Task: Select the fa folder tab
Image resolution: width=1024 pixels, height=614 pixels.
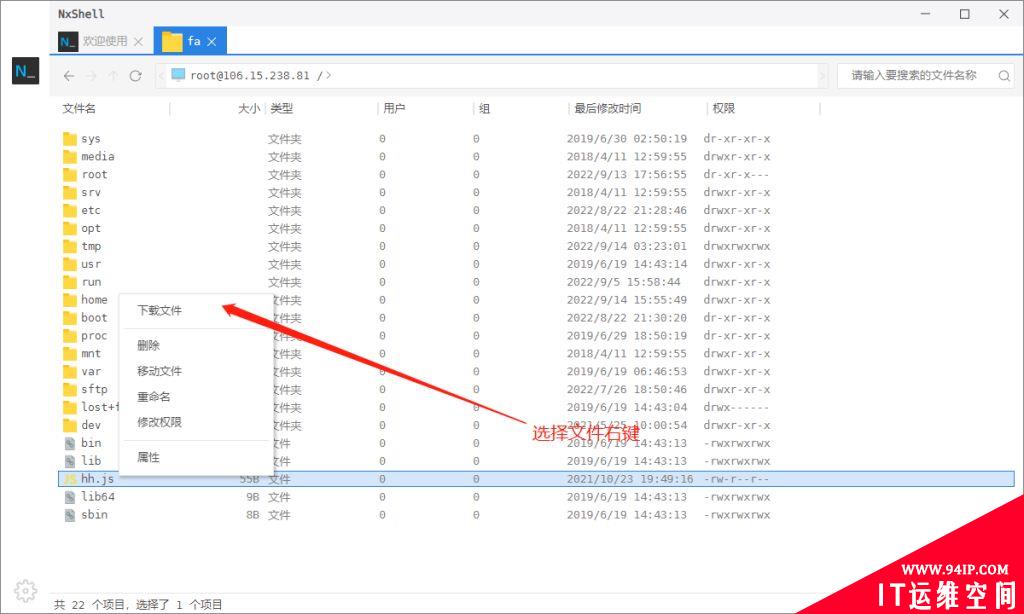Action: [190, 41]
